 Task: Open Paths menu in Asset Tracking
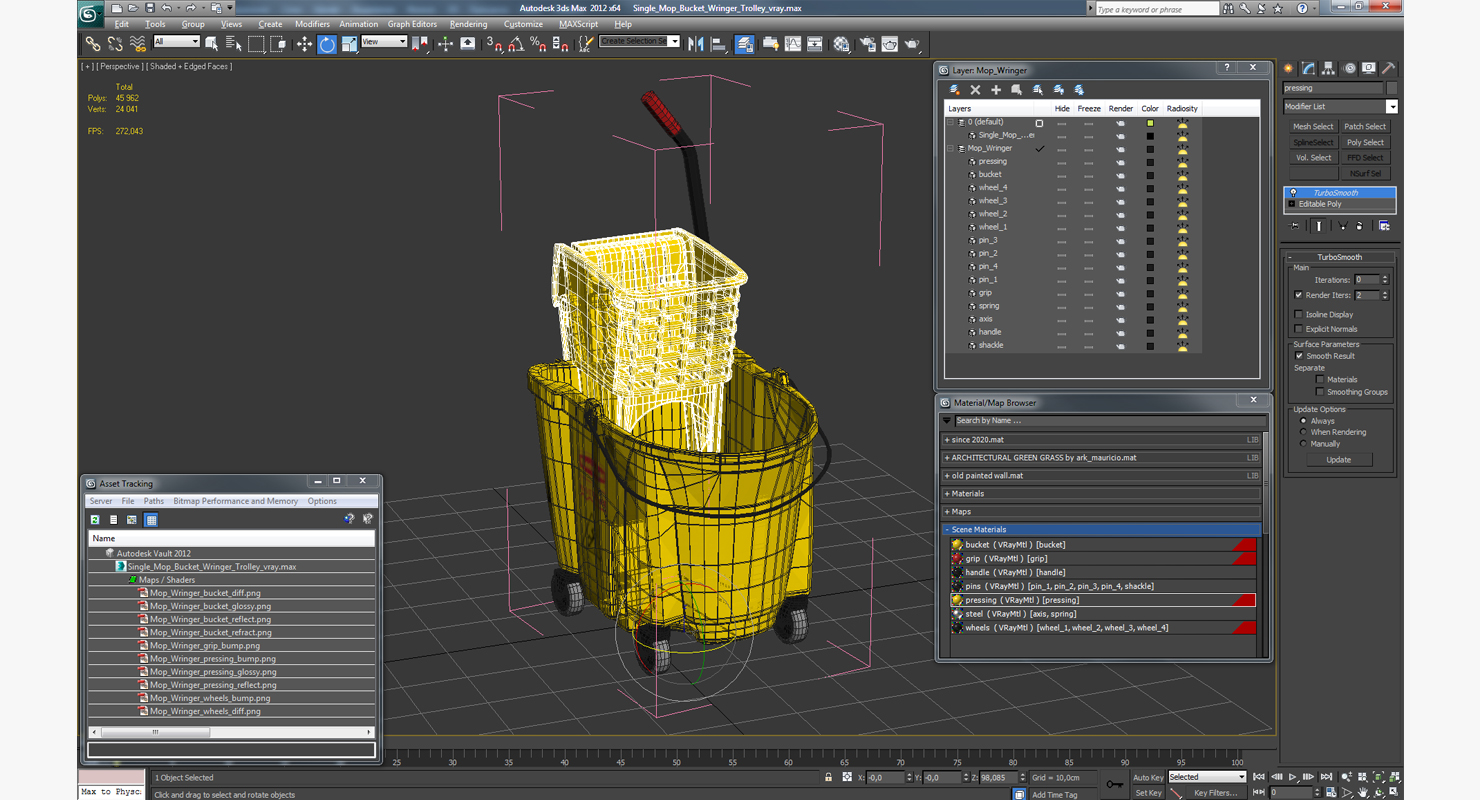pos(153,501)
